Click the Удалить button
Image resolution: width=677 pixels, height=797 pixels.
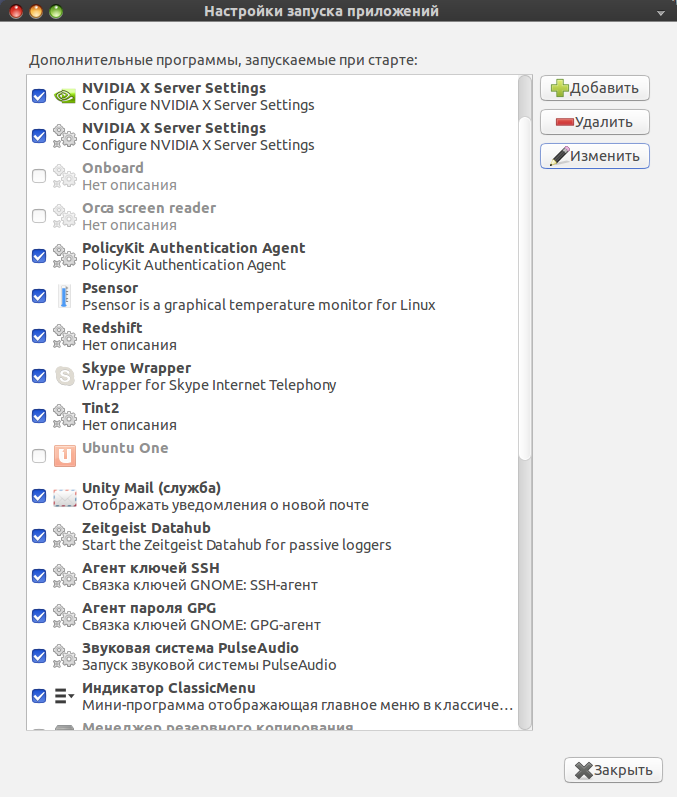595,122
